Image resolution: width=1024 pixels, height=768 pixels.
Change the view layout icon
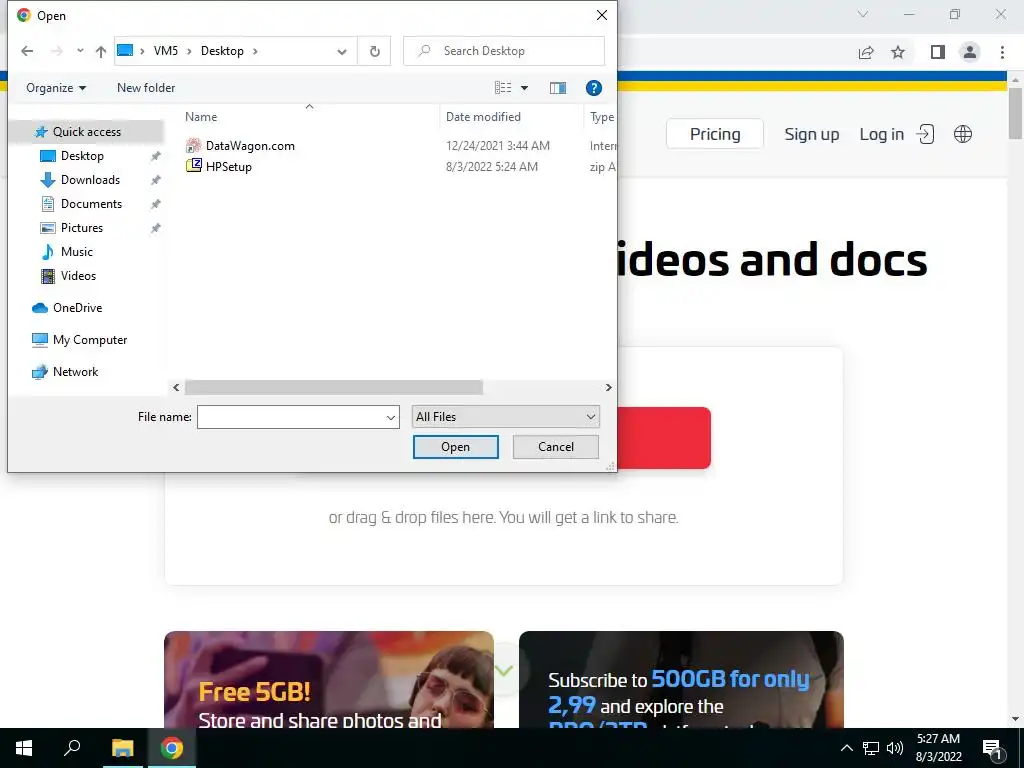(x=503, y=88)
